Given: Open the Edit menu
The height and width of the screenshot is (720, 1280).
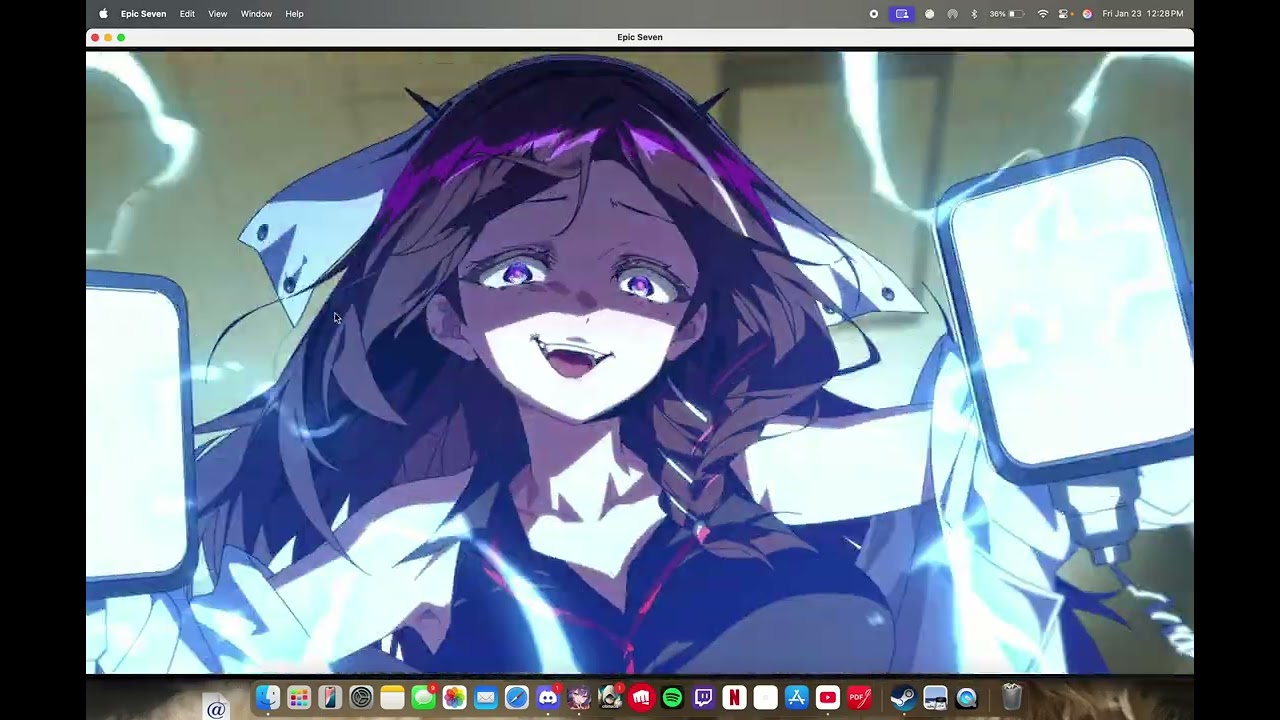Looking at the screenshot, I should click(x=187, y=14).
